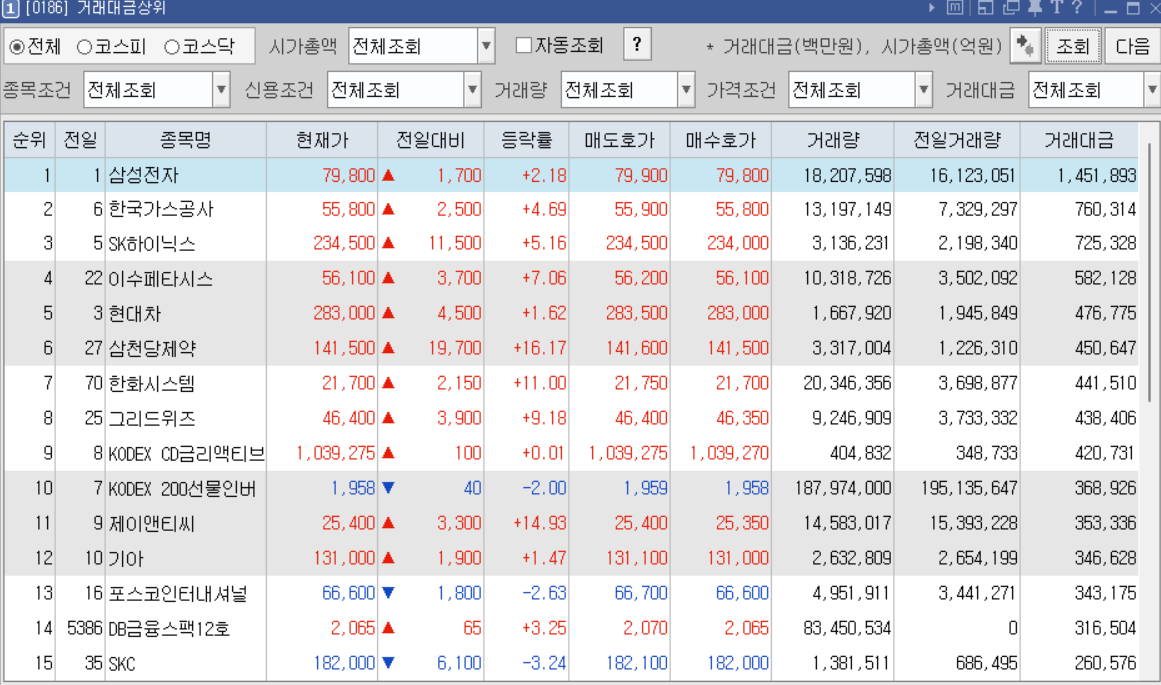Click the 등락률 column header
Viewport: 1161px width, 685px height.
click(x=526, y=140)
